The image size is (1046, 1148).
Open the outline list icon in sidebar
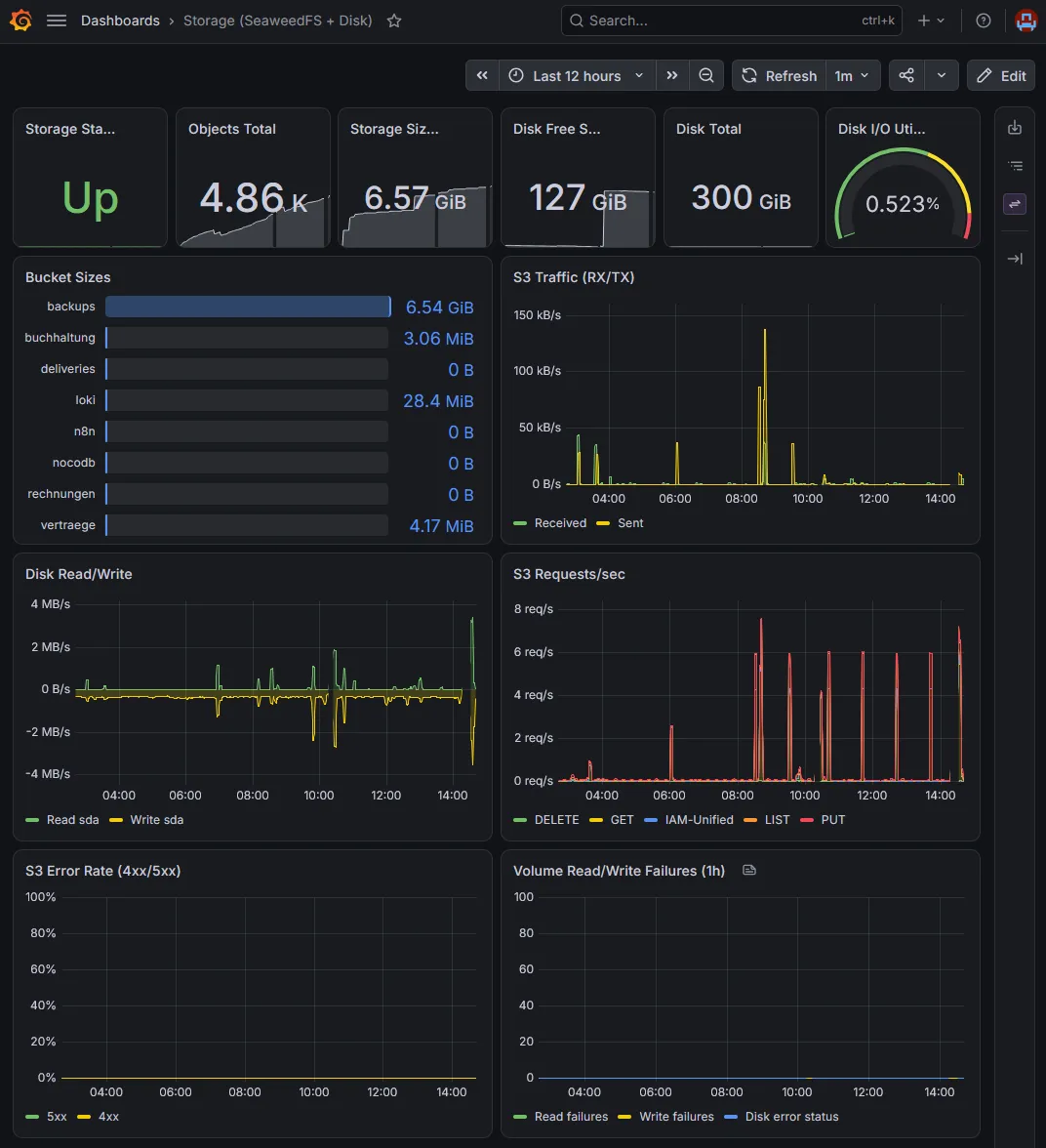point(1015,166)
